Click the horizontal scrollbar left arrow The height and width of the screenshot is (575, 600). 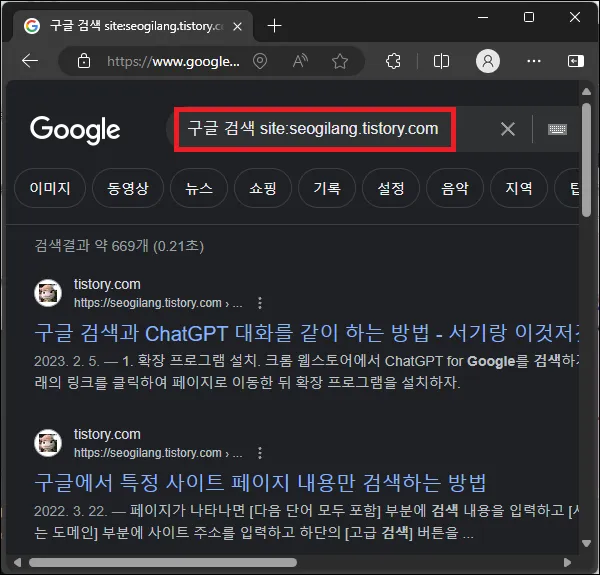[x=17, y=562]
